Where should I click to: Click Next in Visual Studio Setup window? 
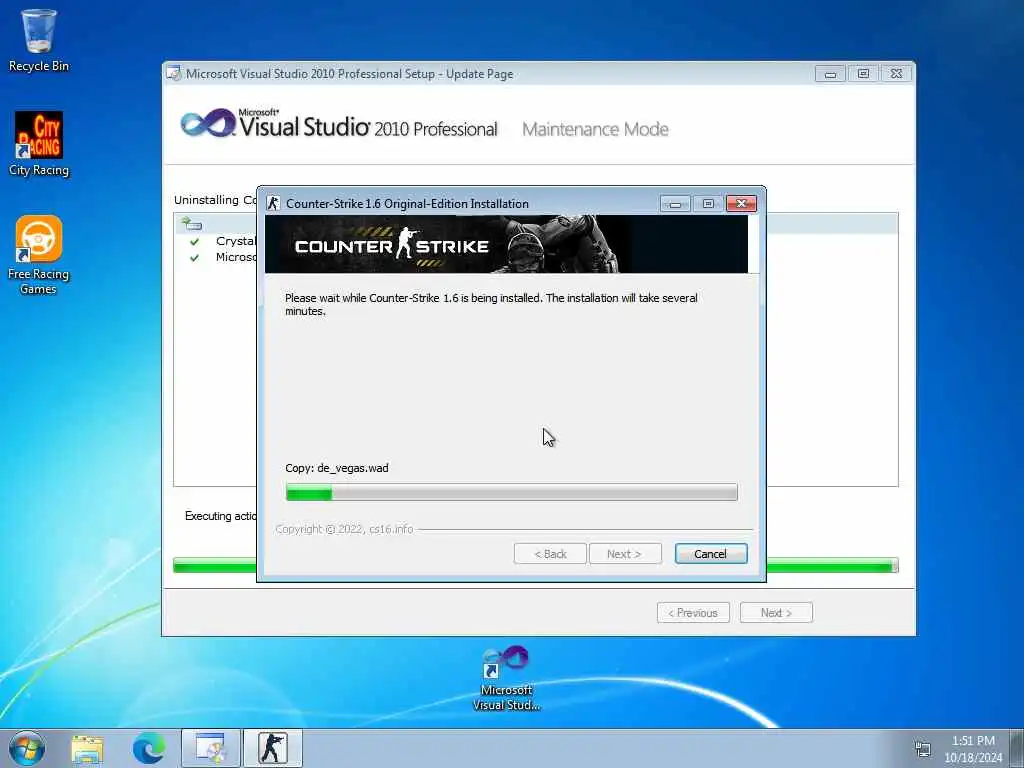776,613
